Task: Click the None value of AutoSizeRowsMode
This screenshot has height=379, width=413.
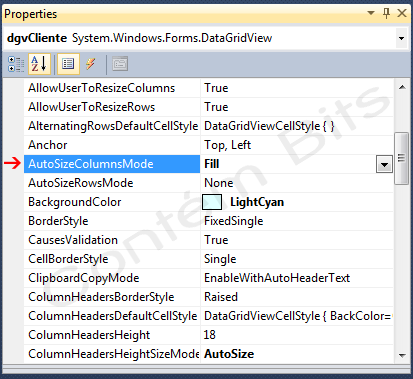Action: point(219,183)
